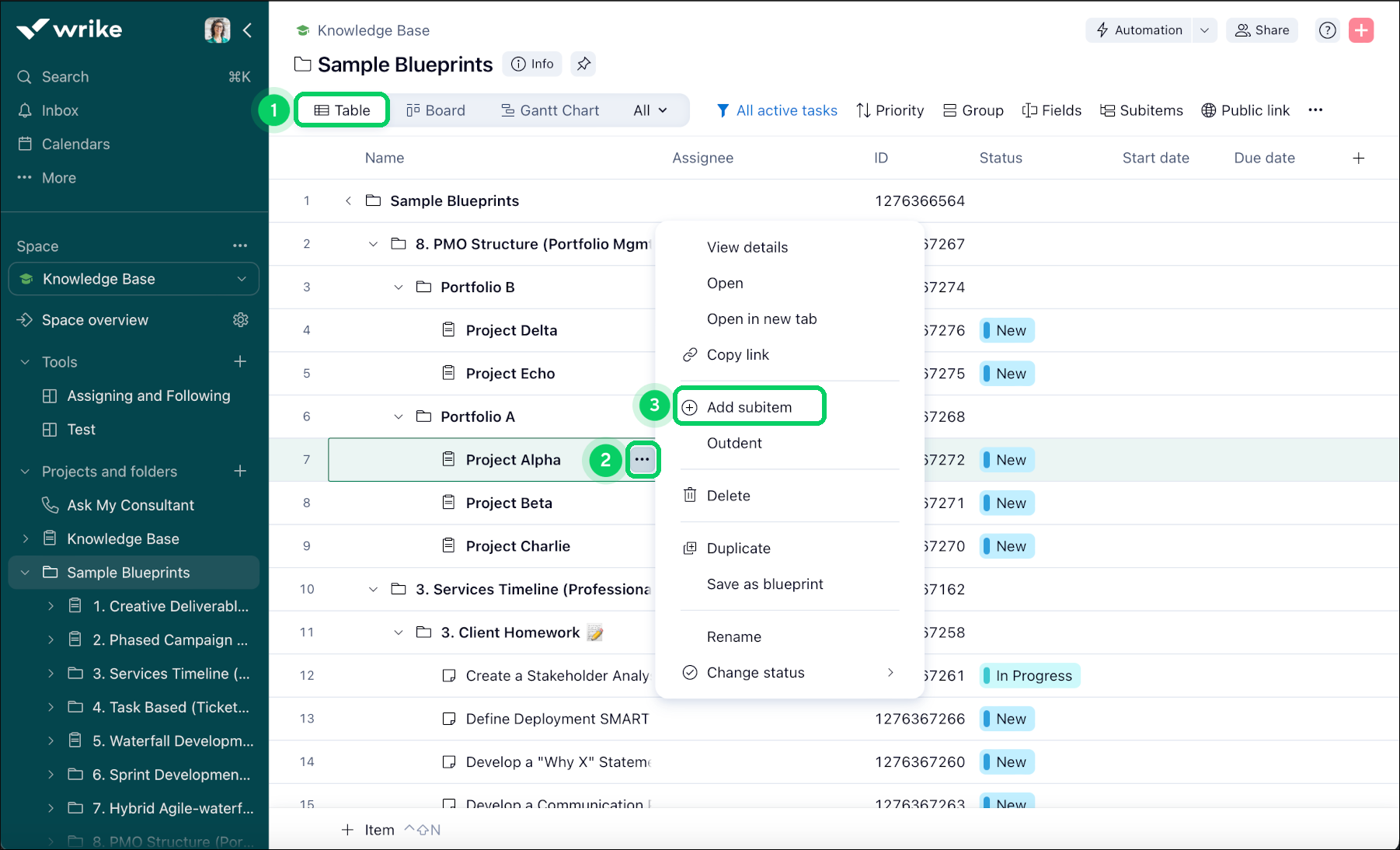1400x850 pixels.
Task: Add a new column to table
Action: tap(1358, 159)
